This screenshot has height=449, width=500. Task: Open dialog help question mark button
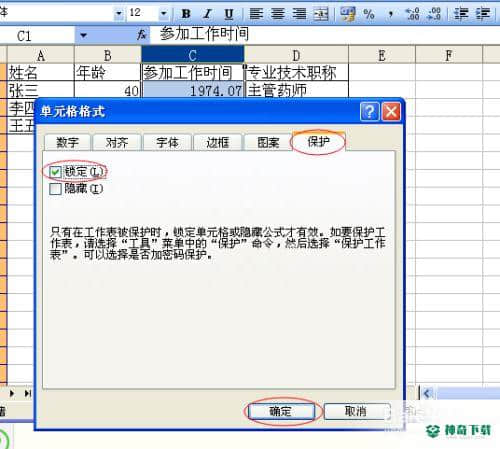[369, 111]
